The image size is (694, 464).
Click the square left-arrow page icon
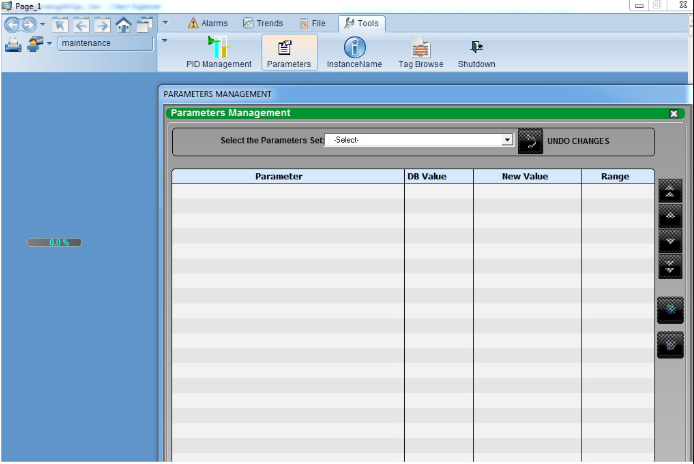[81, 25]
